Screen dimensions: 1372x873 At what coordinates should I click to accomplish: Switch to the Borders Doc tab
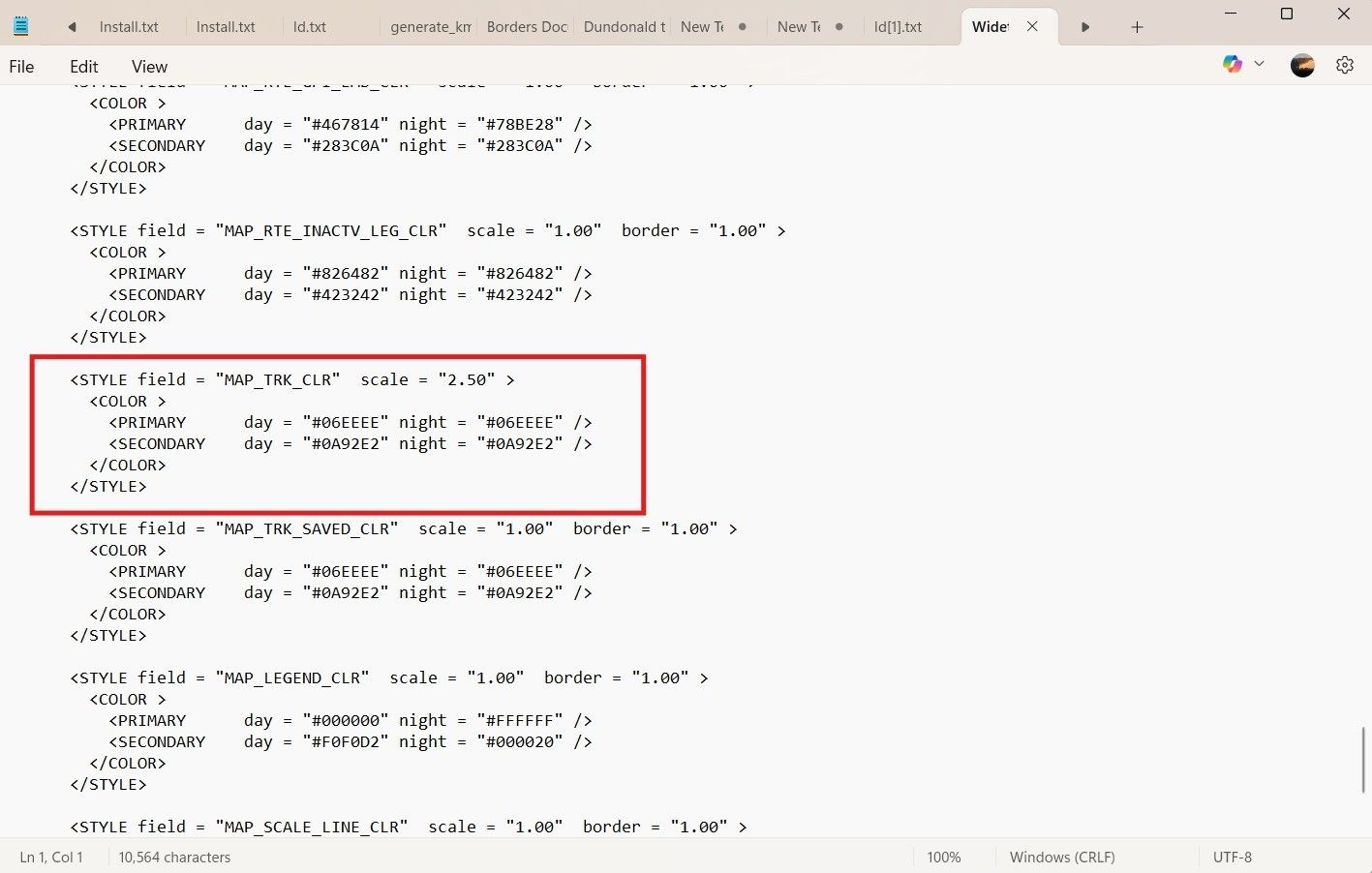click(x=526, y=27)
